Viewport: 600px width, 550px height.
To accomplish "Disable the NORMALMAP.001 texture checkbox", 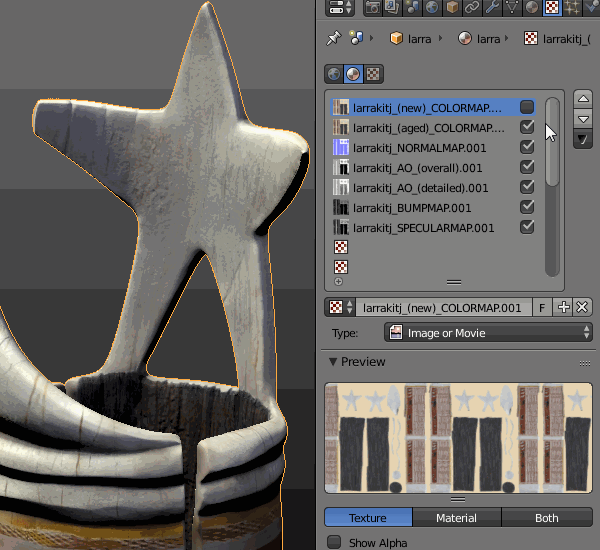I will tap(527, 147).
